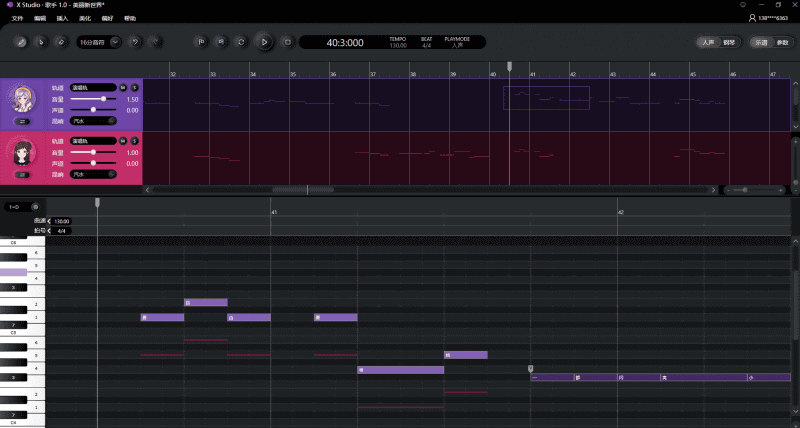Click the playhead marker in track timeline
800x428 pixels.
click(509, 66)
